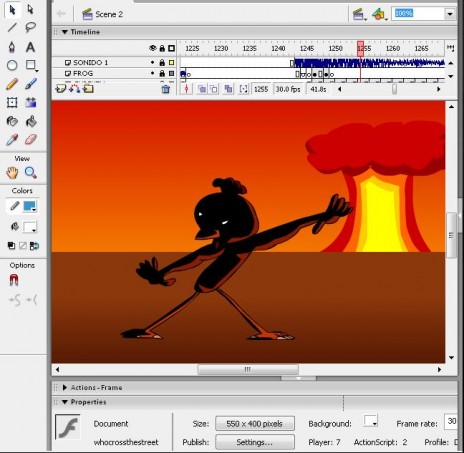Select the FROG layer
This screenshot has height=453, width=464.
[x=83, y=73]
